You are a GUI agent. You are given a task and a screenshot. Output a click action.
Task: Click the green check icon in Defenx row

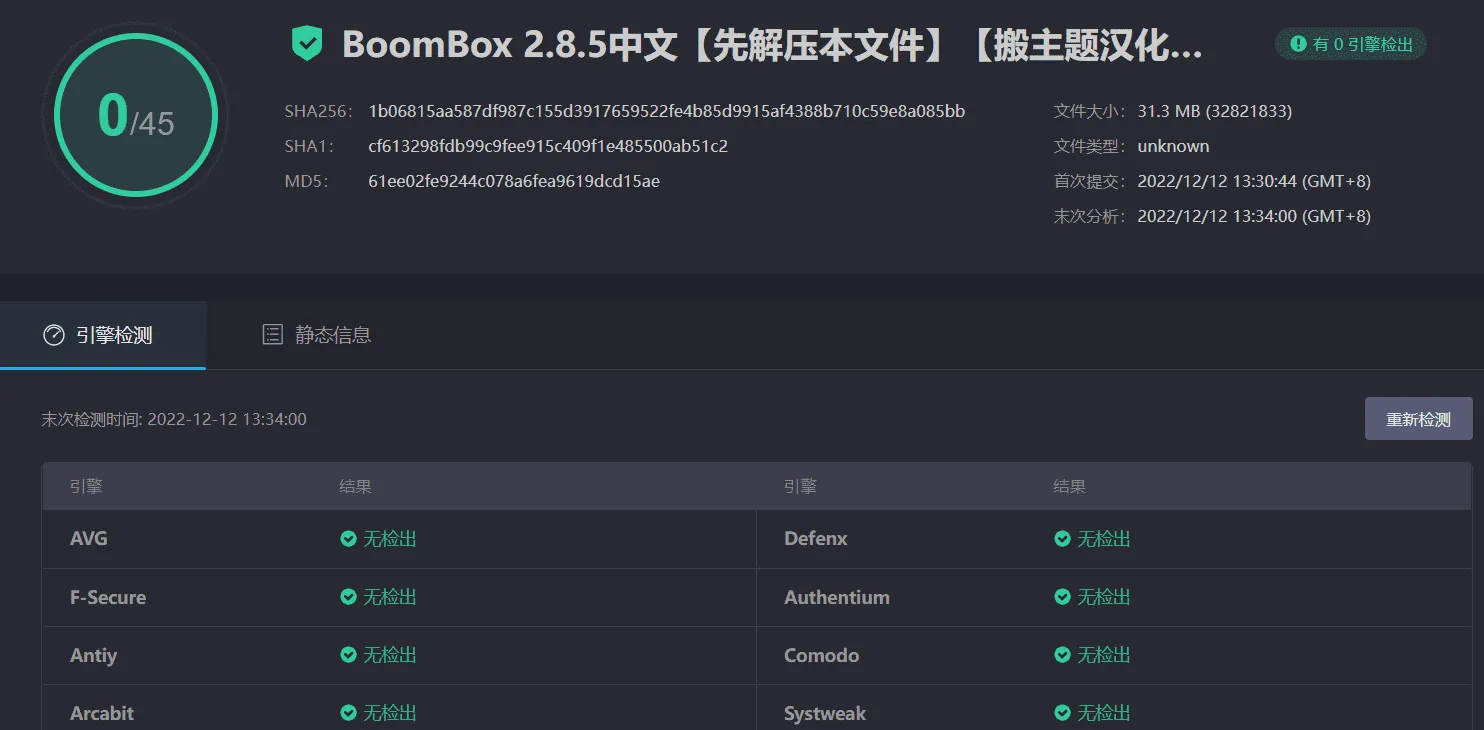1063,539
